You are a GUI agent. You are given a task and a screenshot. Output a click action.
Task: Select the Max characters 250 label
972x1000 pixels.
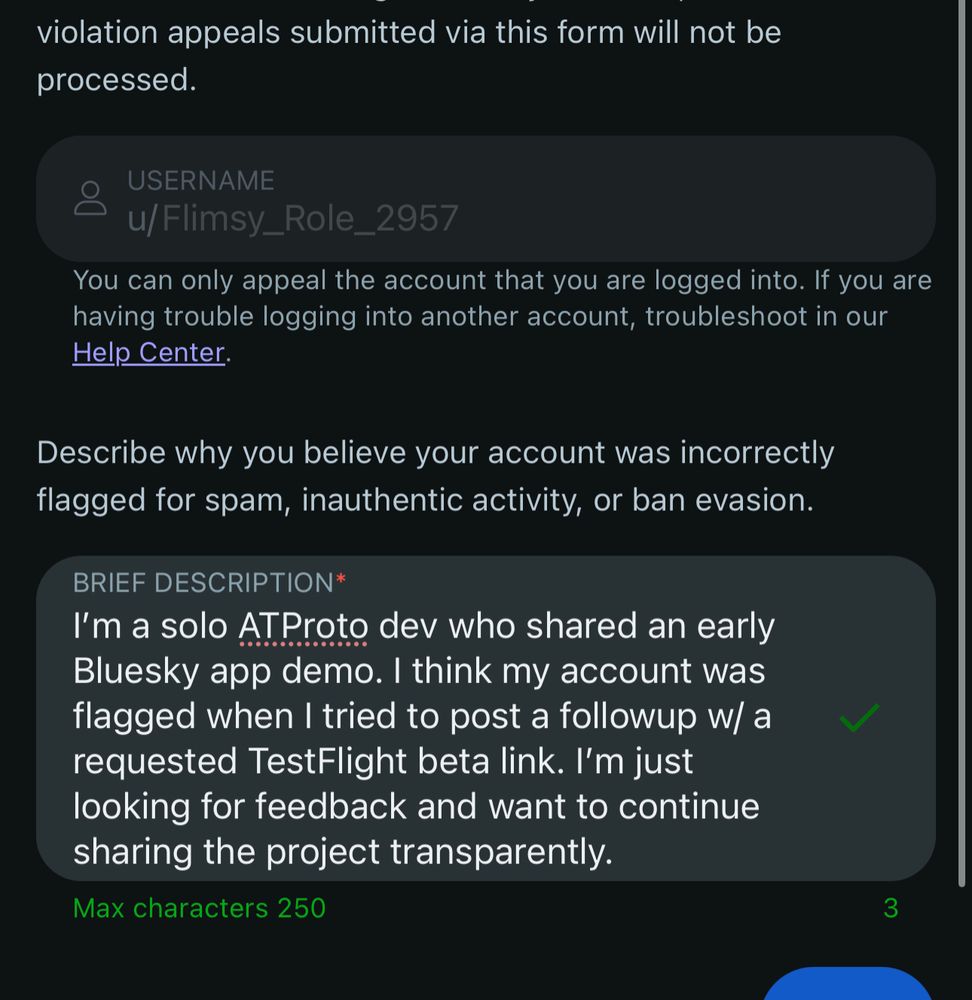tap(197, 908)
